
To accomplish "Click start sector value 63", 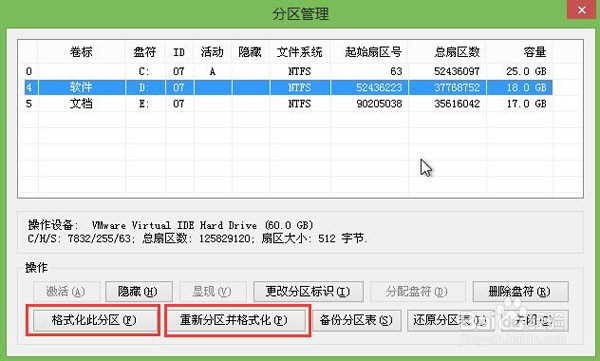I will pos(396,72).
